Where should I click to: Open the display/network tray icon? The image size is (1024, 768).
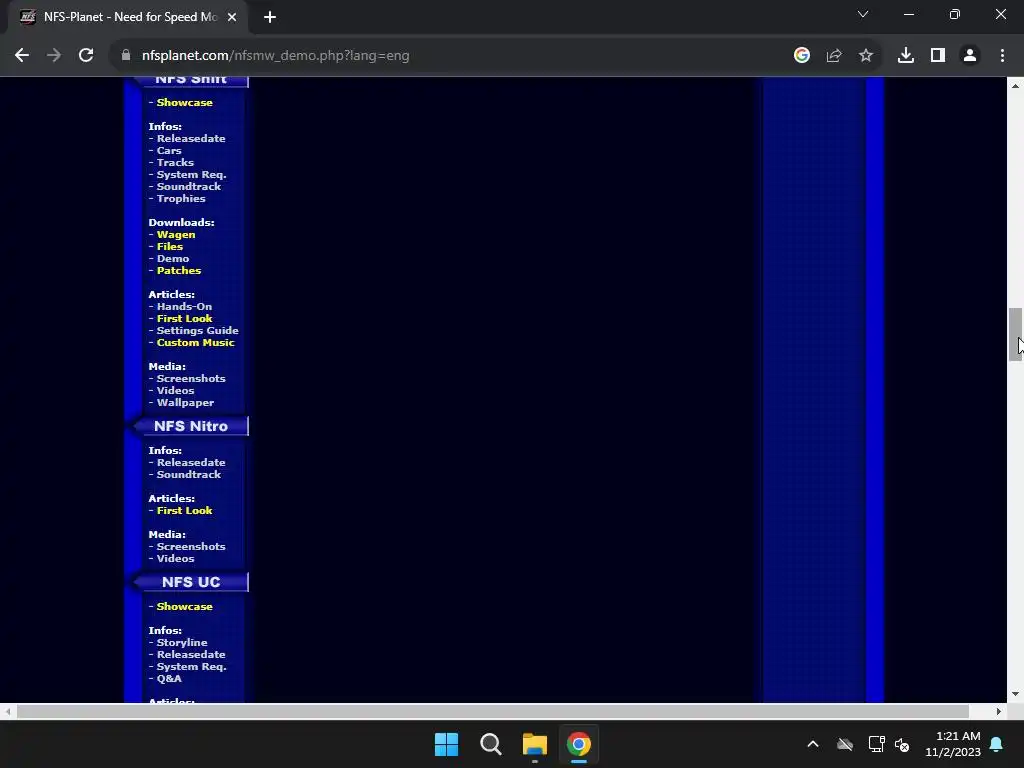pos(876,744)
